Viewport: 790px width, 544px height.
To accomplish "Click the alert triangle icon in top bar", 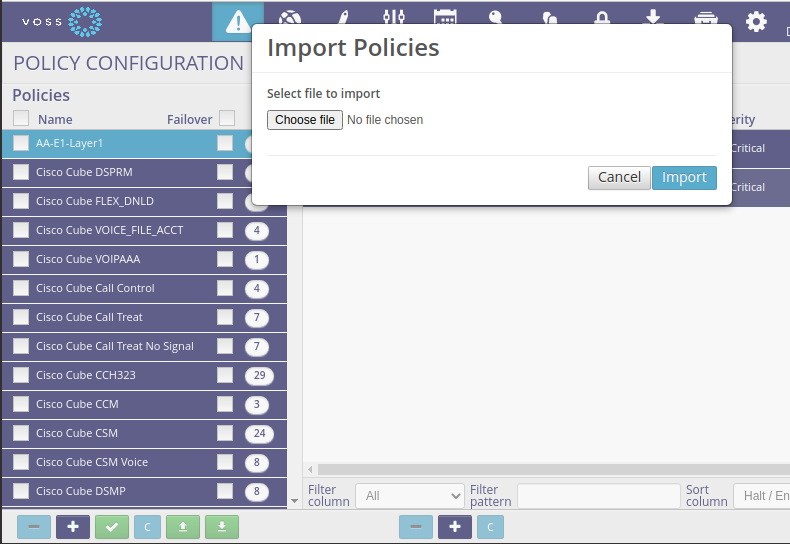I will pyautogui.click(x=238, y=21).
